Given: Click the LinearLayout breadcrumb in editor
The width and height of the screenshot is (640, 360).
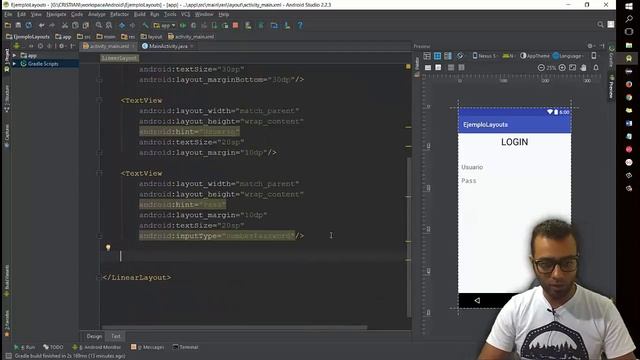Looking at the screenshot, I should 119,58.
